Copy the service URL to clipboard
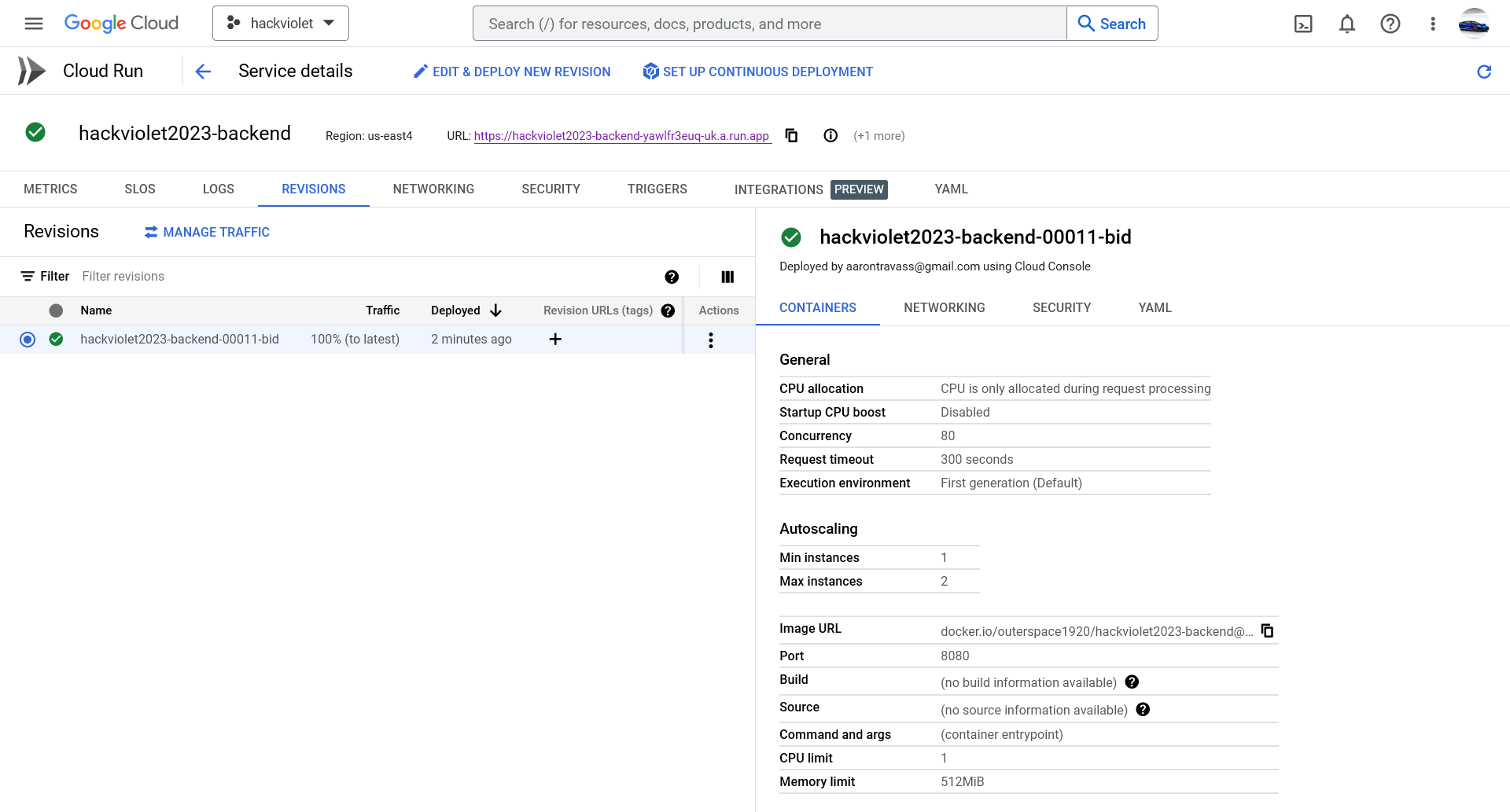The width and height of the screenshot is (1510, 812). [792, 135]
